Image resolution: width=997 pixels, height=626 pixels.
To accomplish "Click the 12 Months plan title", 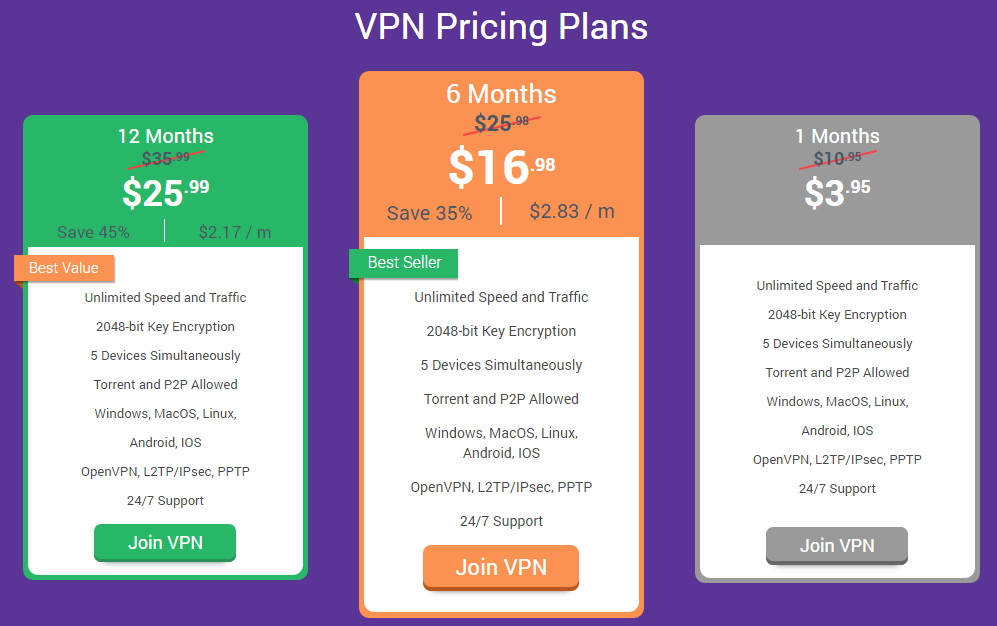I will click(x=165, y=136).
